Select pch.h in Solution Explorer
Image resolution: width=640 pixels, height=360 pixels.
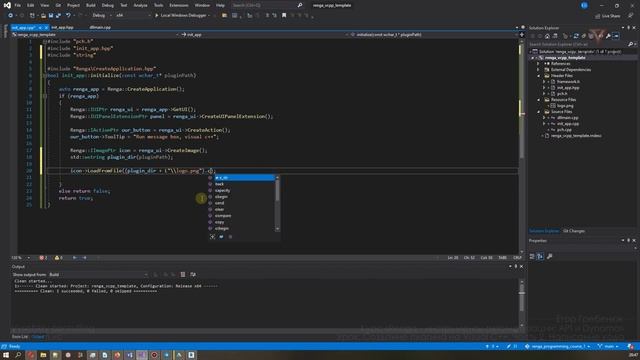562,94
